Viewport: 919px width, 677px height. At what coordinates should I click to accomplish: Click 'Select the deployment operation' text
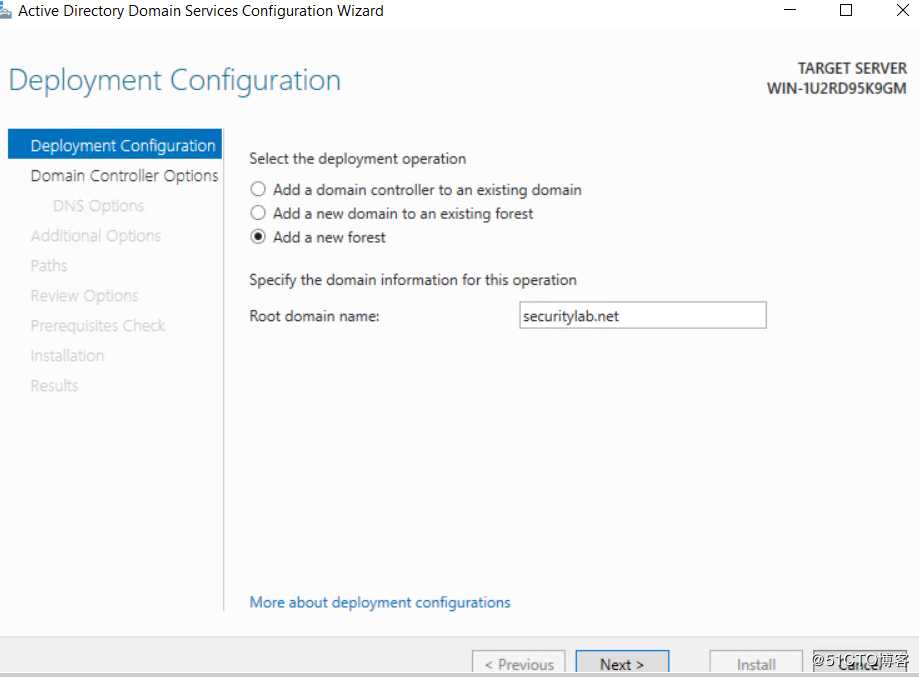358,159
